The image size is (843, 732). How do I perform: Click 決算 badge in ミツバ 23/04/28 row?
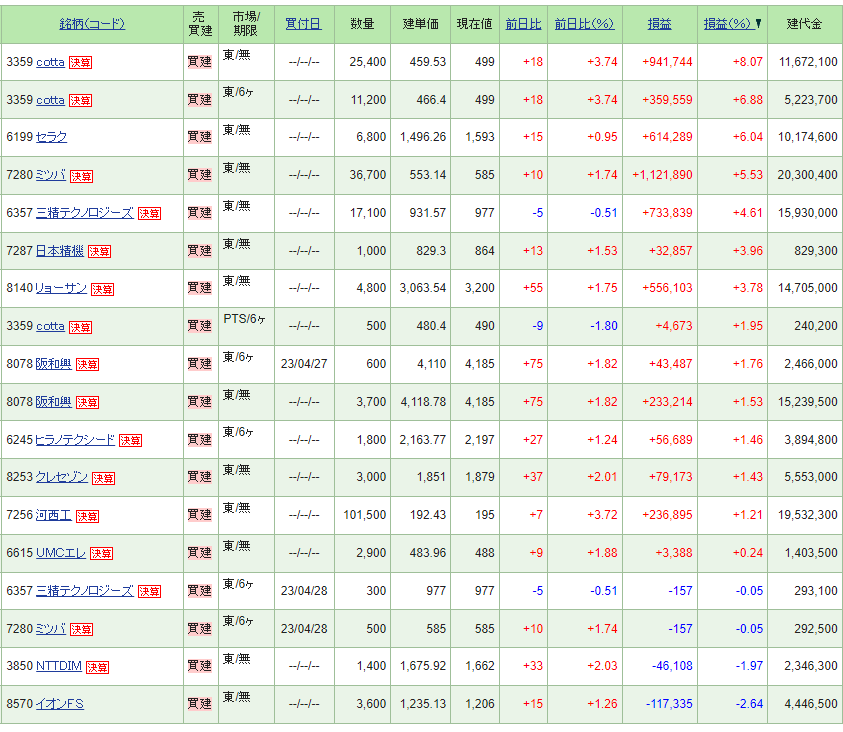coord(82,629)
